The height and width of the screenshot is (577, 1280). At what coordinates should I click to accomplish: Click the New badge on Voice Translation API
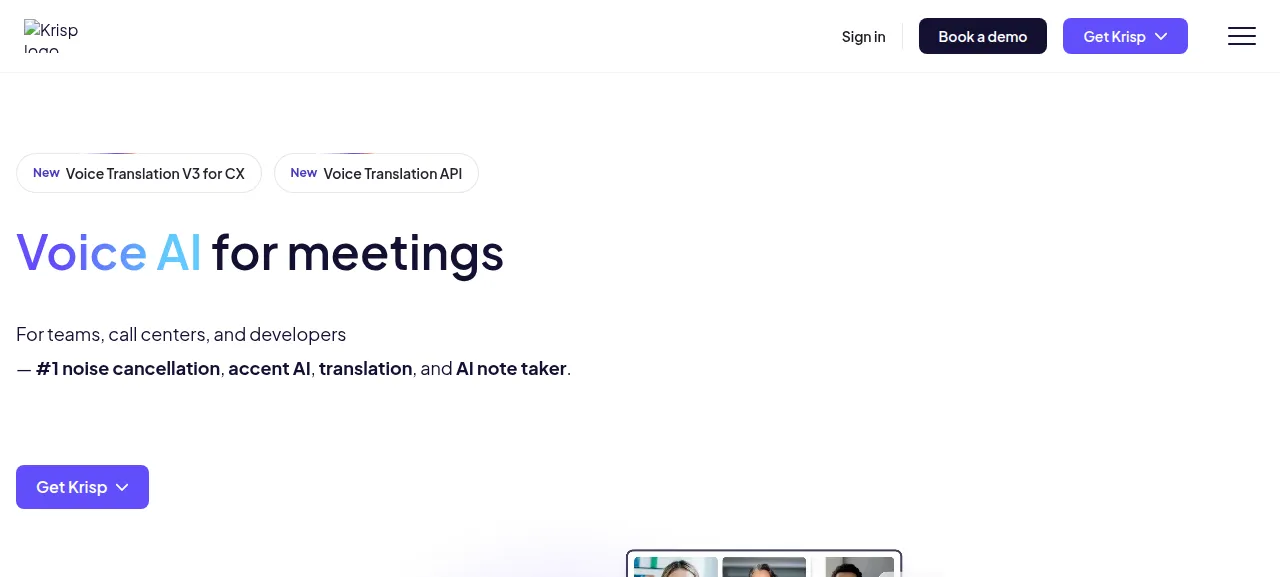[x=304, y=173]
